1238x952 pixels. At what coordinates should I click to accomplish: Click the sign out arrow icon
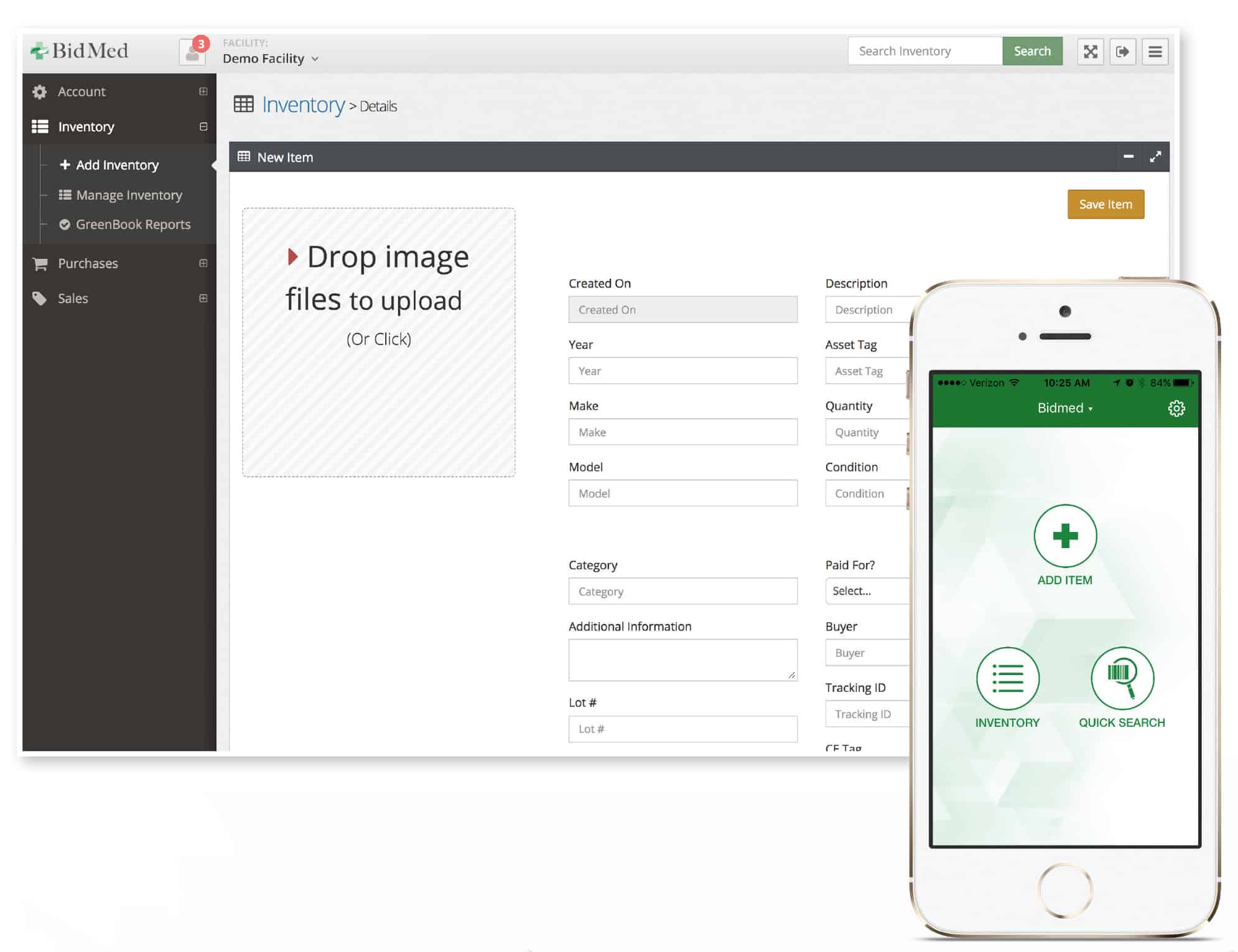[1122, 51]
